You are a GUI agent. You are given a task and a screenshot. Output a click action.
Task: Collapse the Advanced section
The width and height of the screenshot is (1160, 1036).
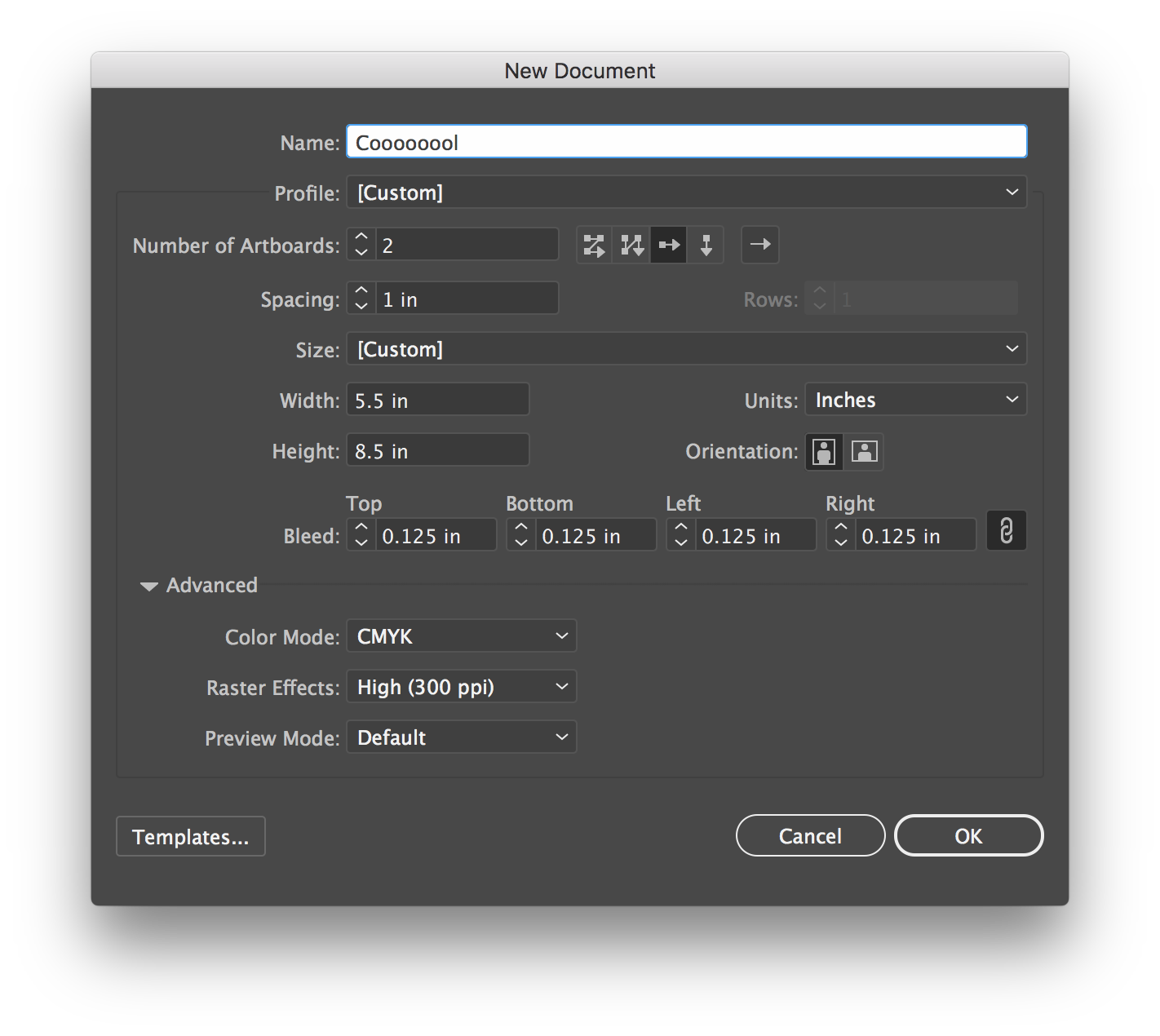click(148, 586)
